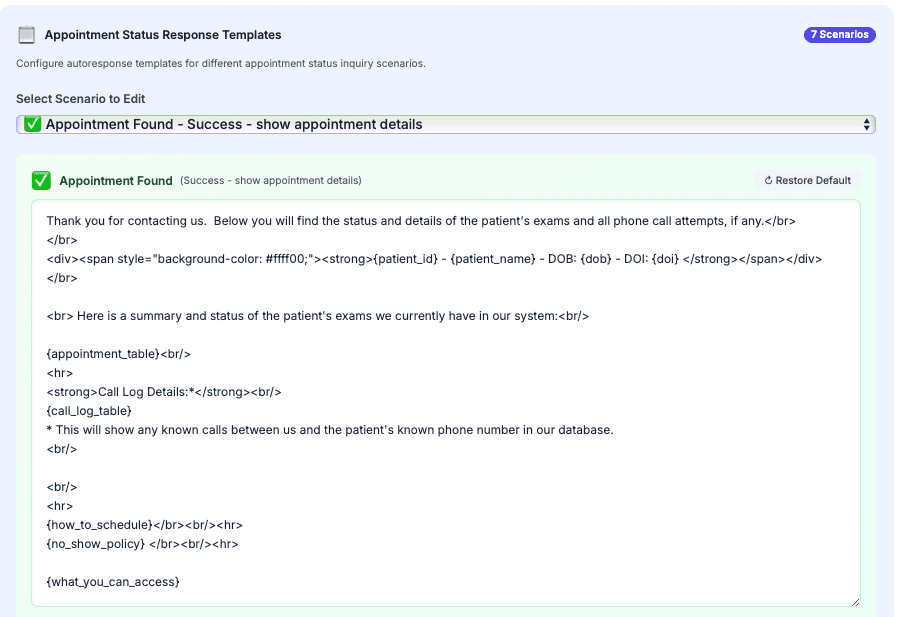Click the {call_log_table} placeholder line
The height and width of the screenshot is (617, 902).
tap(88, 410)
